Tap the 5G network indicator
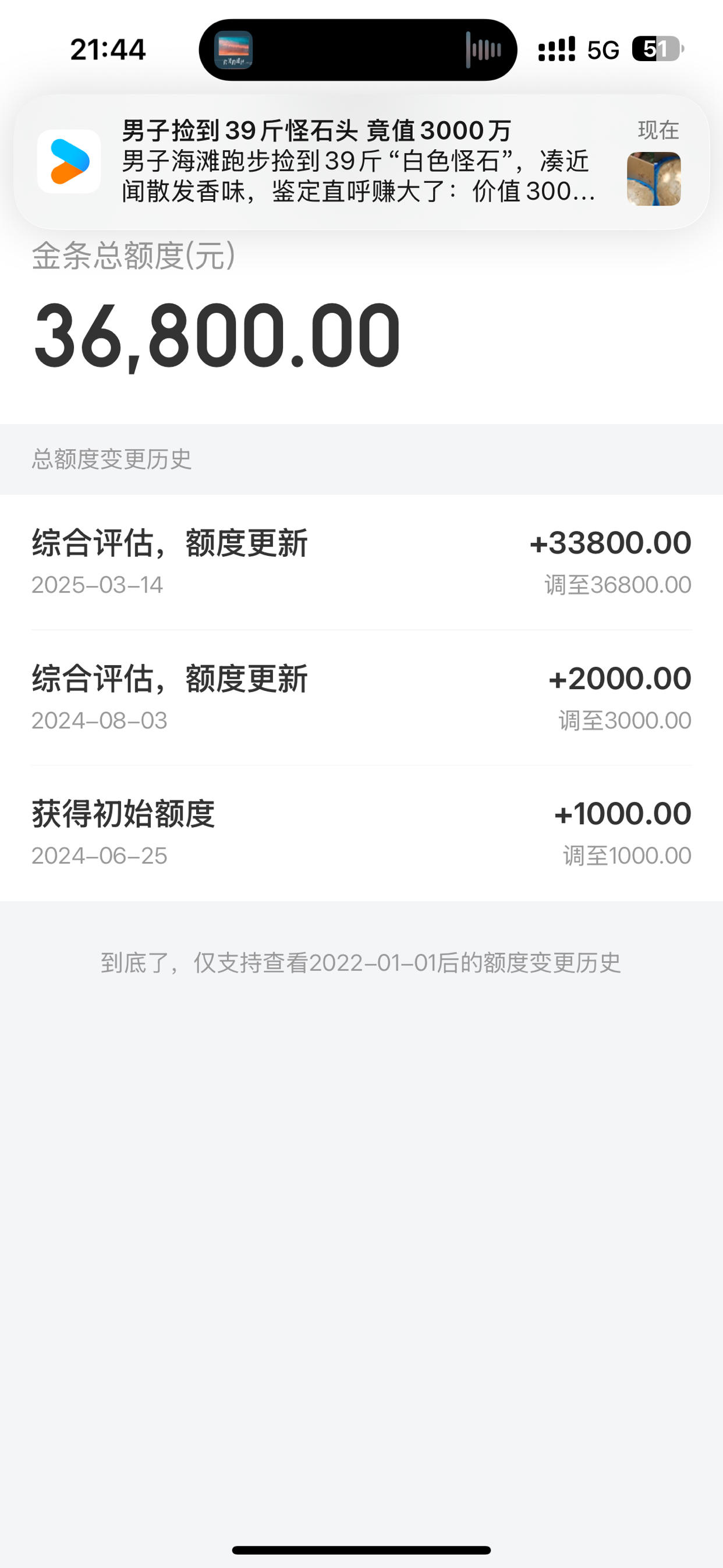The image size is (723, 1568). pyautogui.click(x=603, y=51)
